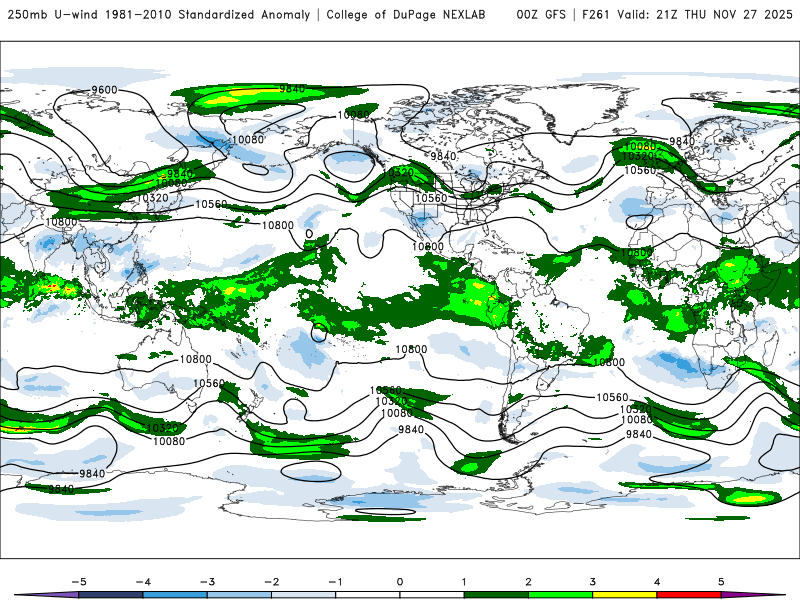Image resolution: width=800 pixels, height=600 pixels.
Task: Select the dark green swatch between 1 and 2
Action: (496, 595)
